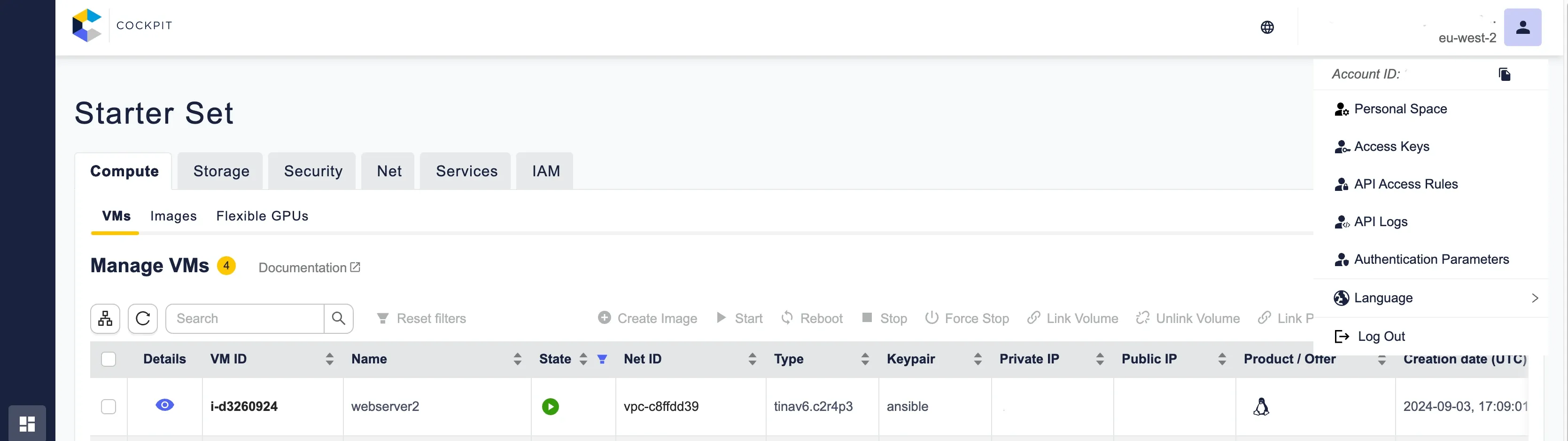Open the network topology view icon

point(105,319)
